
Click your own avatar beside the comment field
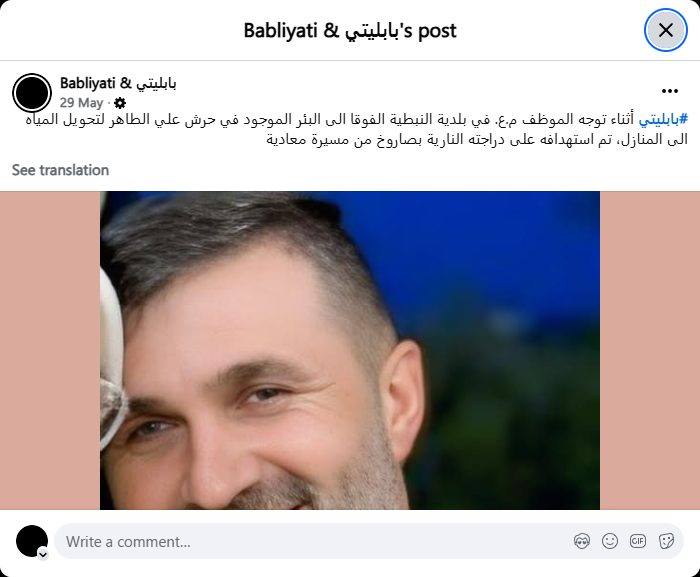pos(32,541)
